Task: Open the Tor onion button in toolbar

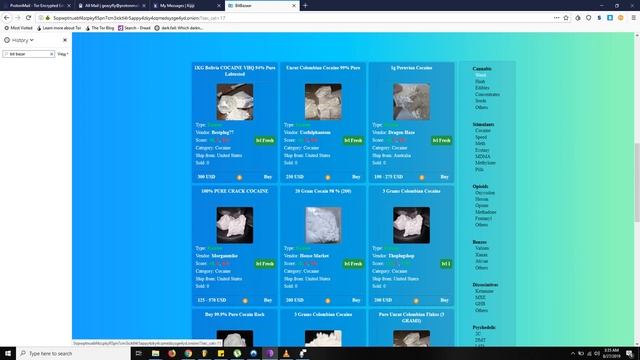Action: (578, 18)
